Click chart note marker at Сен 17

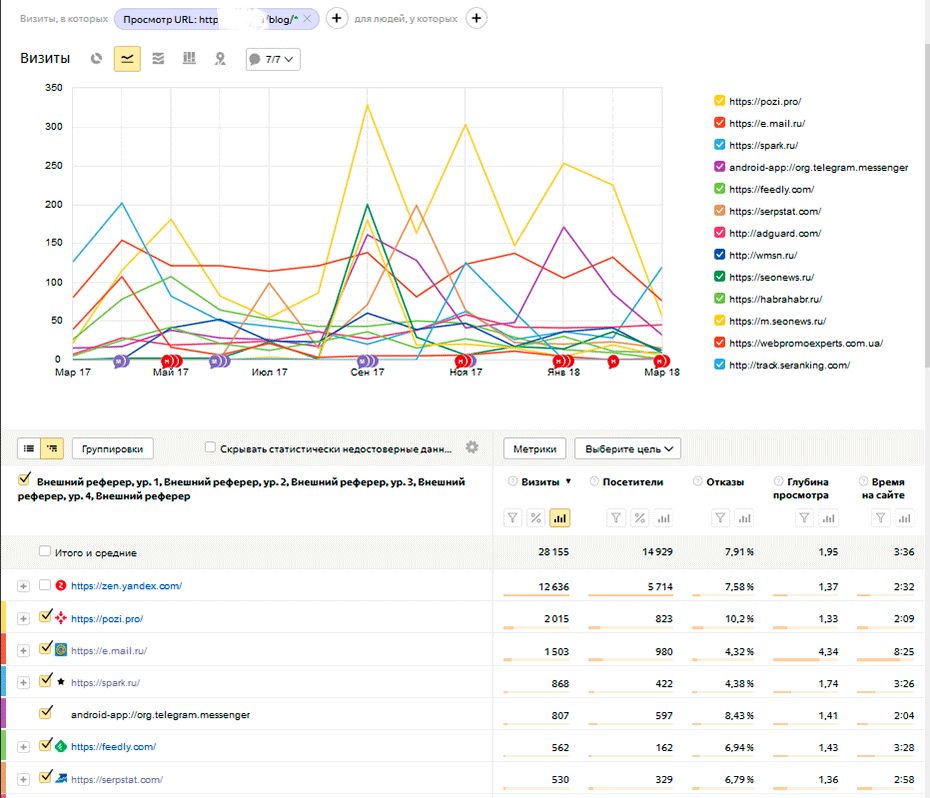pos(367,360)
